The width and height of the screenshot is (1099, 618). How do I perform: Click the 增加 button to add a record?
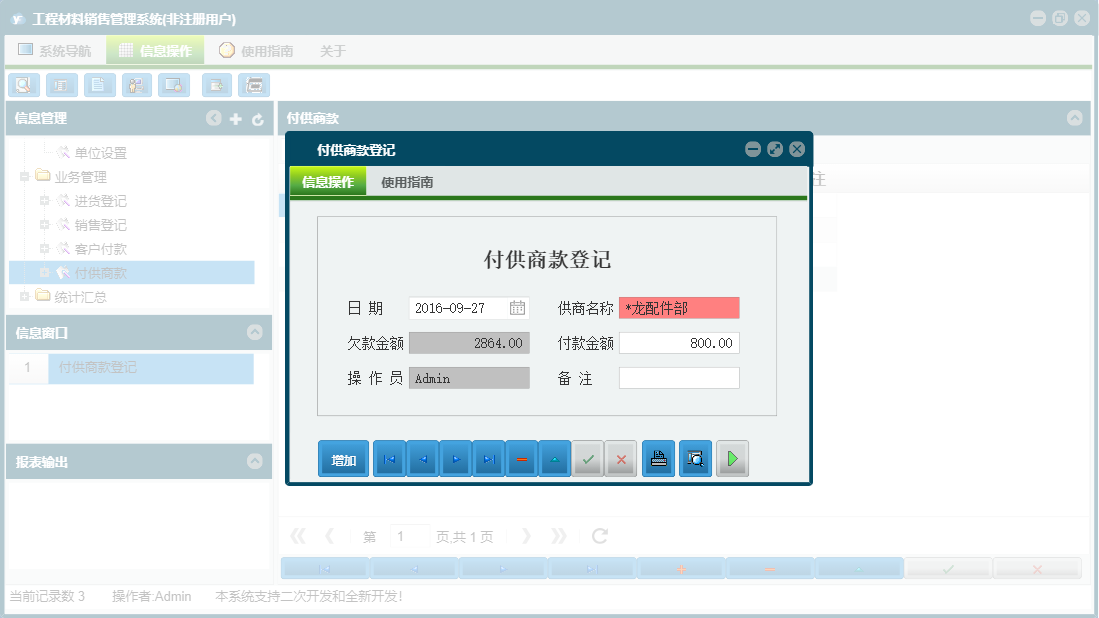click(x=343, y=458)
